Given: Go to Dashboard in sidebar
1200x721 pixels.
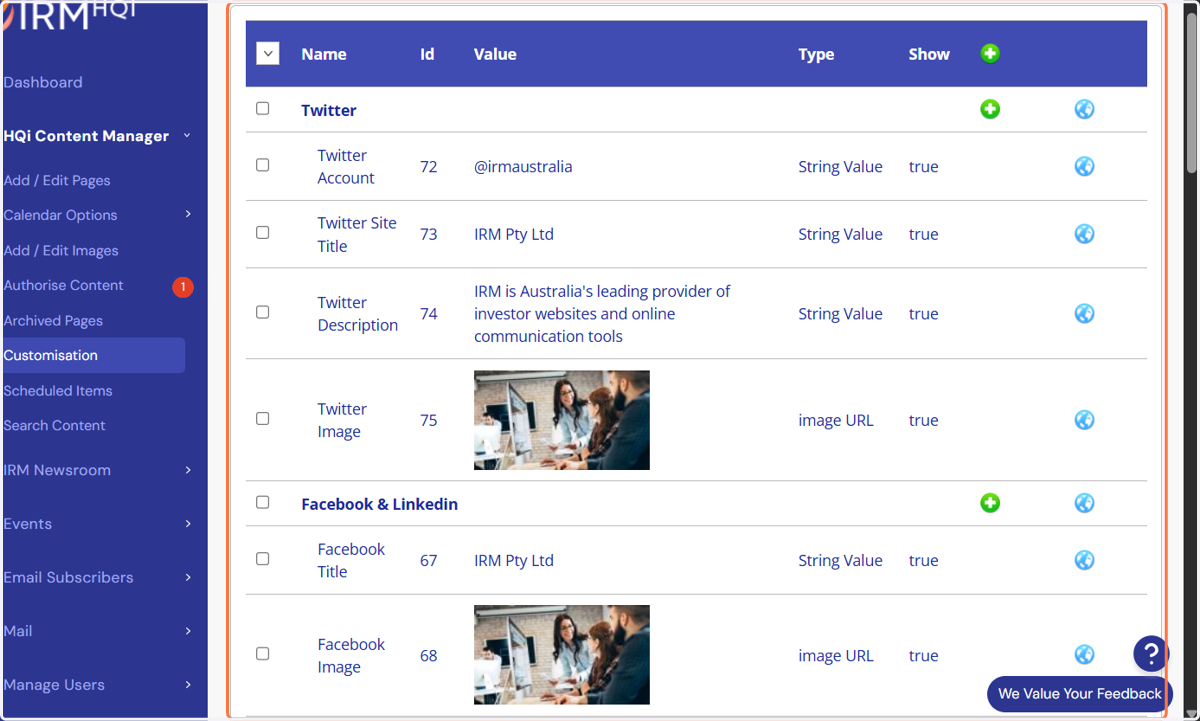Looking at the screenshot, I should [x=43, y=83].
